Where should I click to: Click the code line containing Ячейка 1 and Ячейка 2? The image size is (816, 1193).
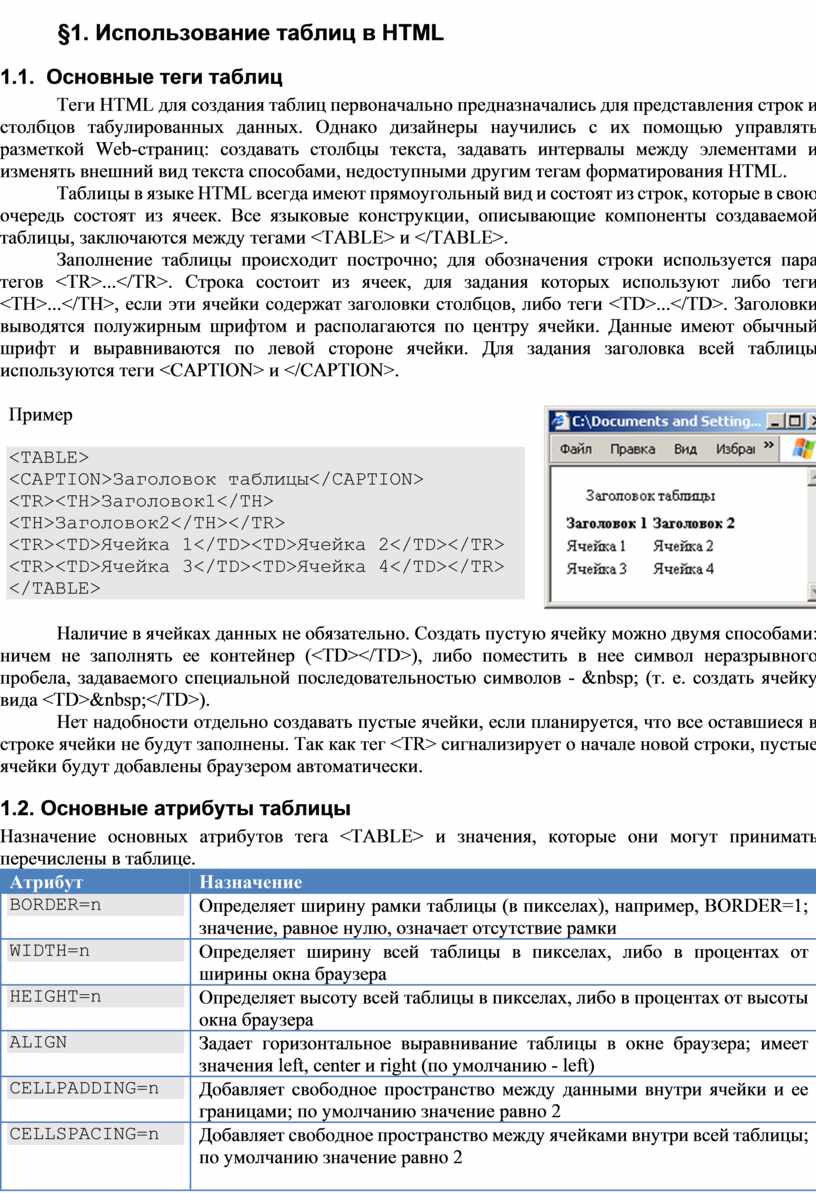257,545
